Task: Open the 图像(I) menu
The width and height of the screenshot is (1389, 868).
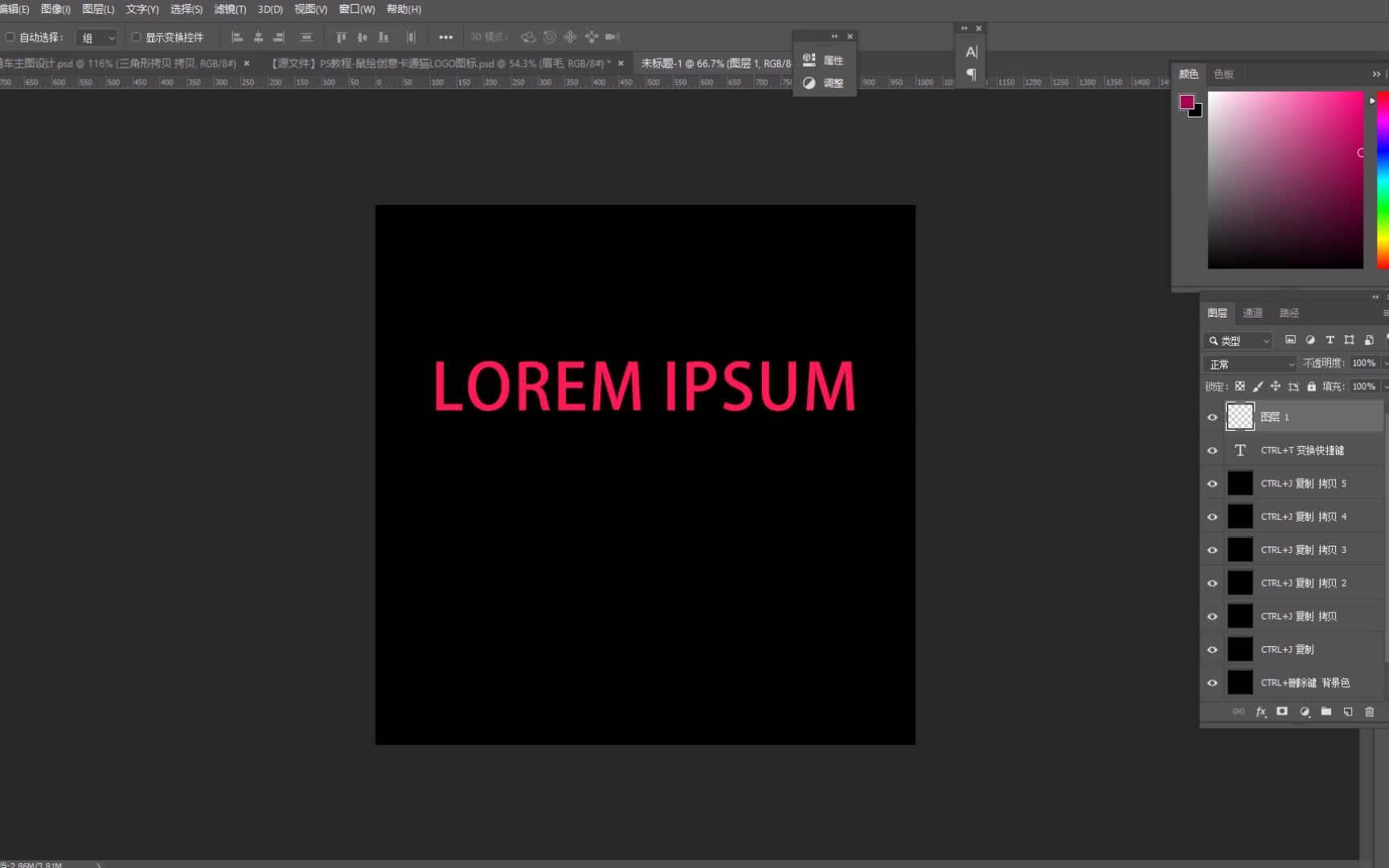Action: [x=55, y=9]
